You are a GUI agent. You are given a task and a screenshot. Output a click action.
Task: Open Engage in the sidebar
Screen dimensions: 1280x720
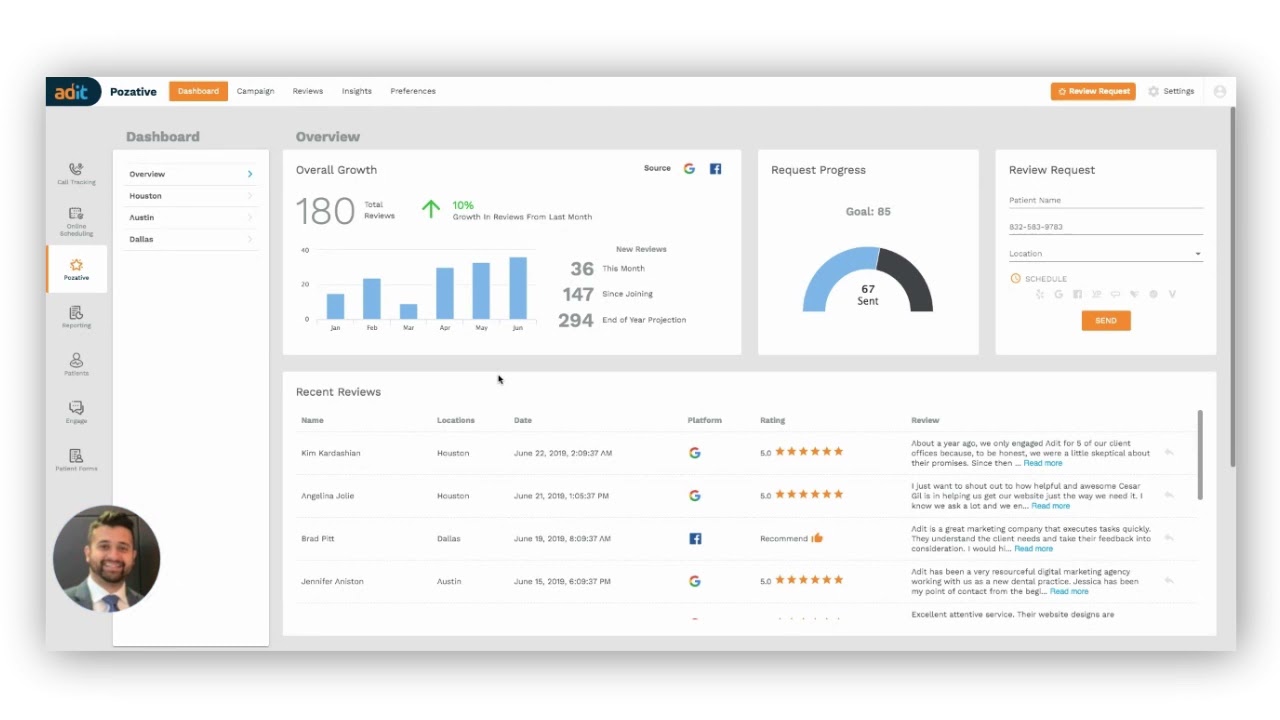[x=76, y=412]
